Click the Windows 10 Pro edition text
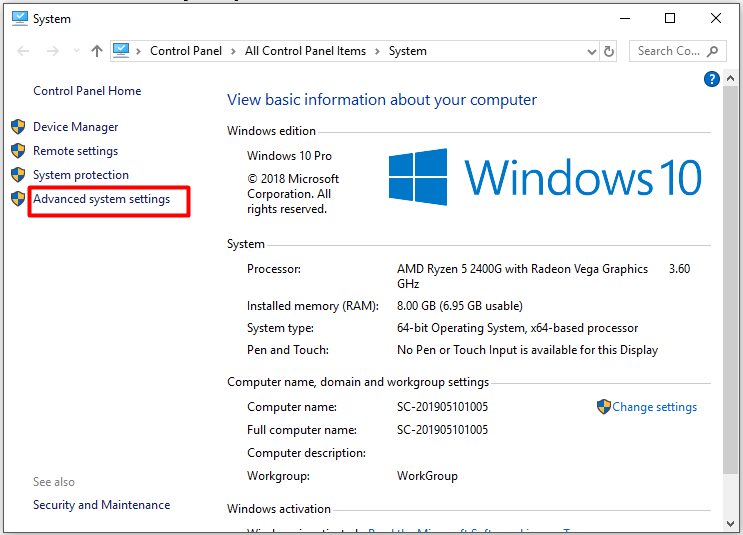The image size is (743, 535). coord(289,156)
